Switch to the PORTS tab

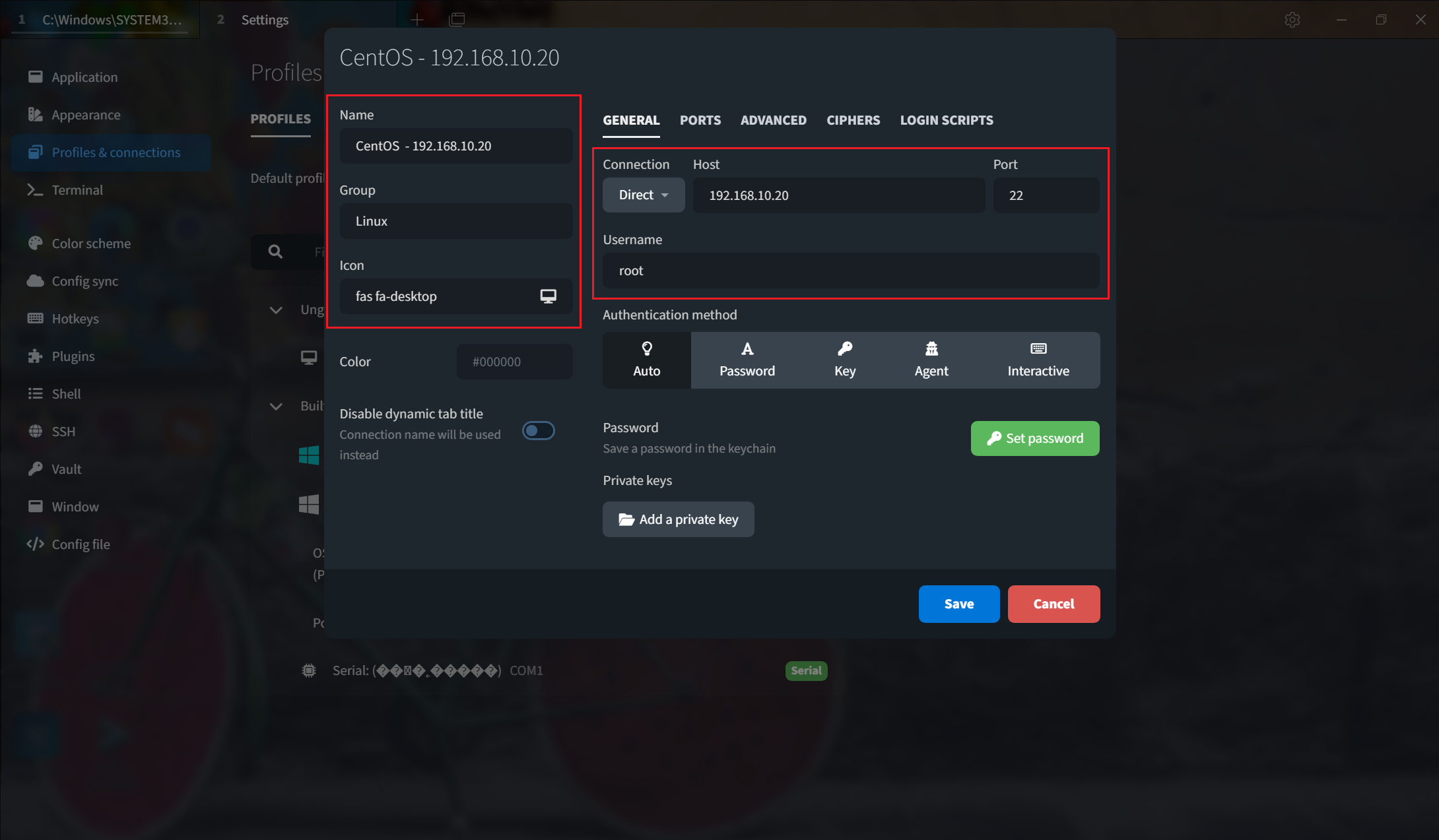pos(700,119)
